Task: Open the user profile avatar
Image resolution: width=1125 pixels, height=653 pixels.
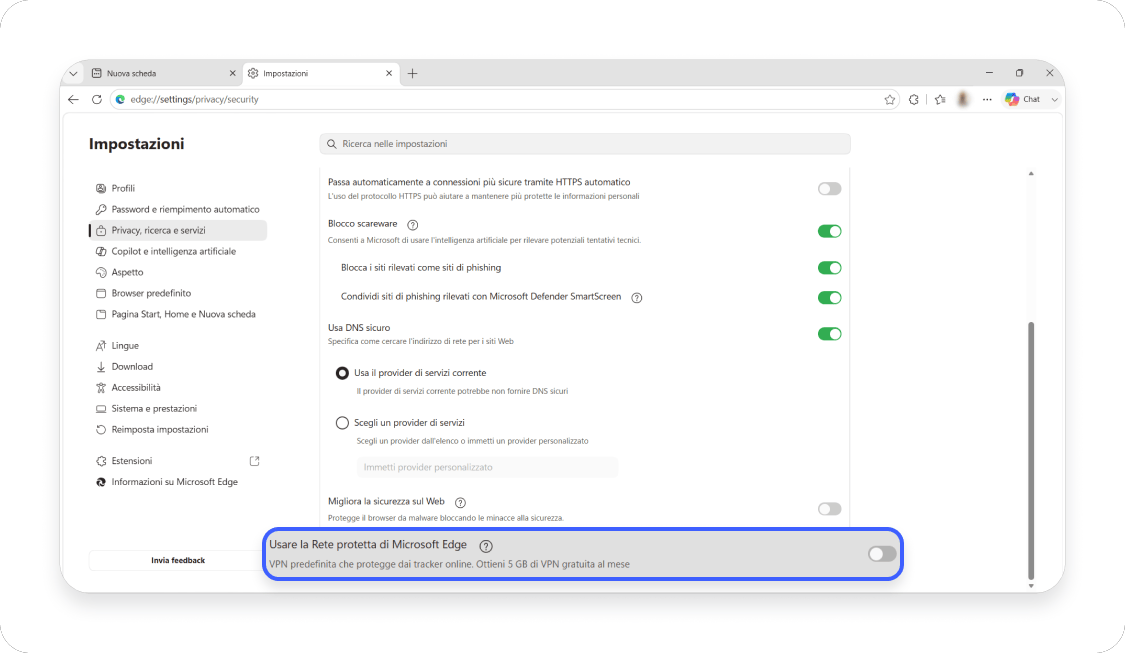Action: pyautogui.click(x=963, y=100)
